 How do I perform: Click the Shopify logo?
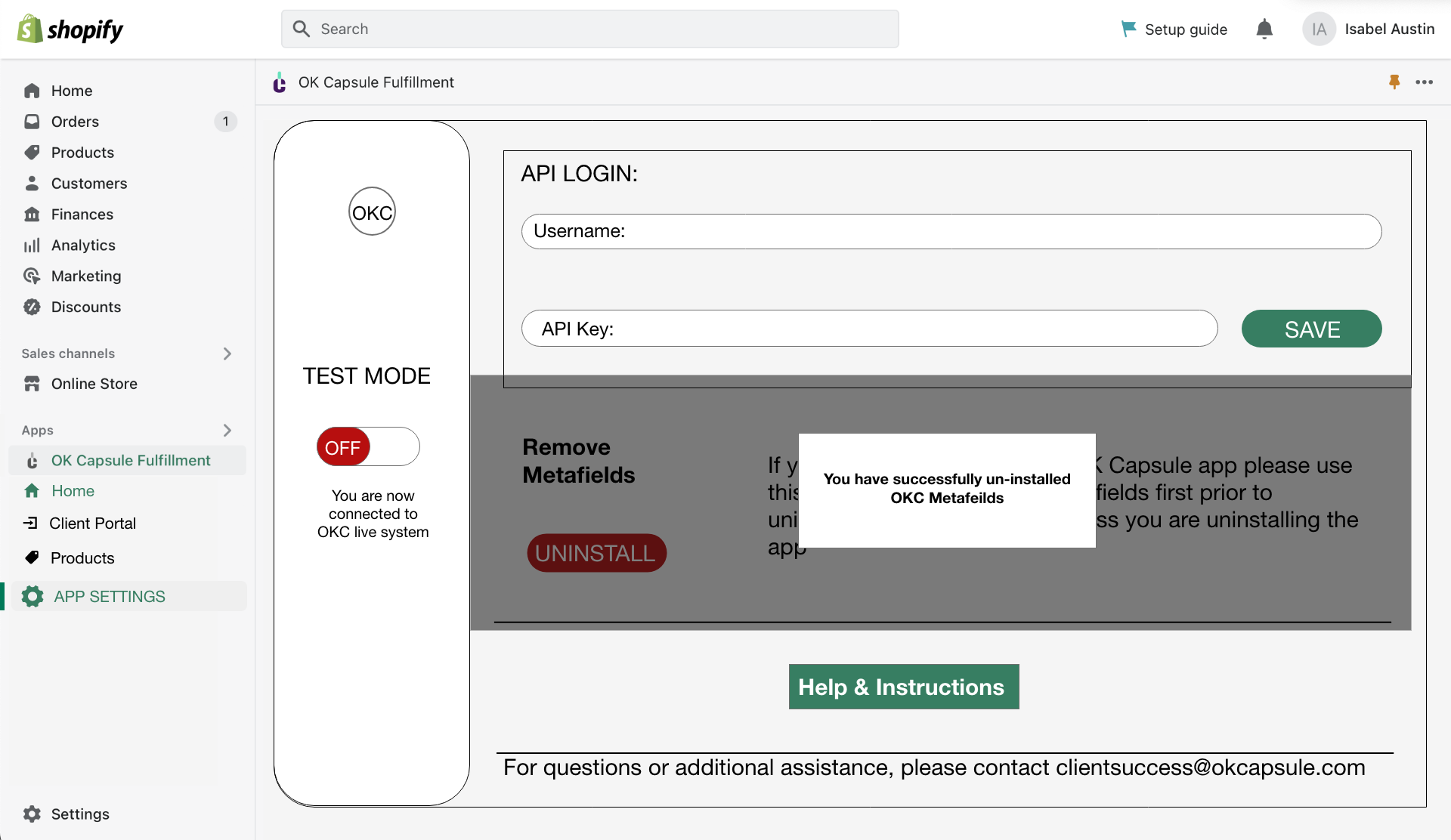click(70, 29)
